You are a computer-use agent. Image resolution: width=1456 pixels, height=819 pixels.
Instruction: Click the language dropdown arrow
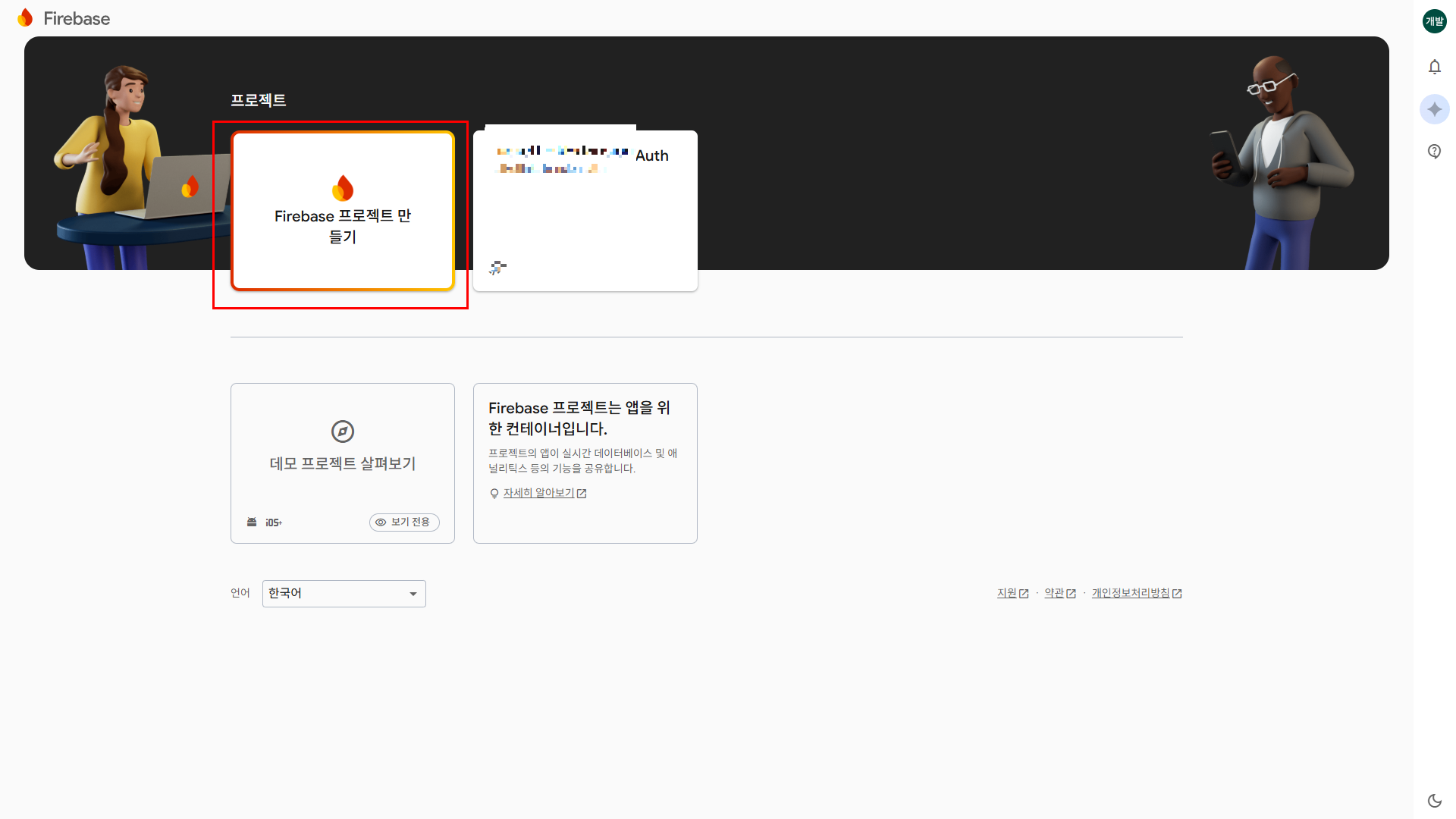point(413,594)
